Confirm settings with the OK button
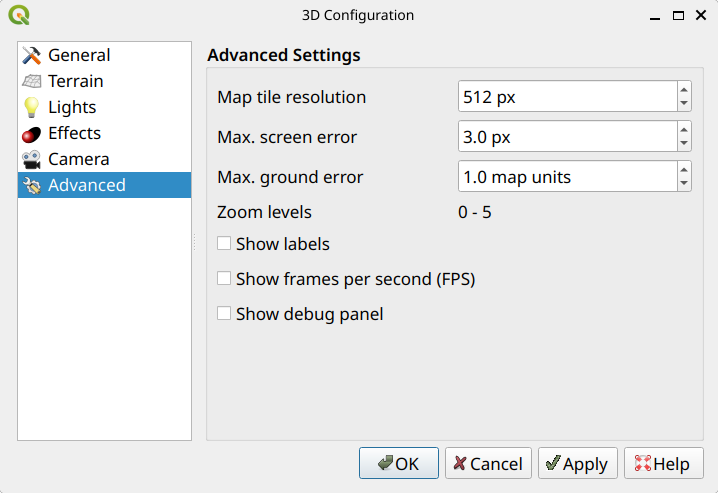 point(399,463)
